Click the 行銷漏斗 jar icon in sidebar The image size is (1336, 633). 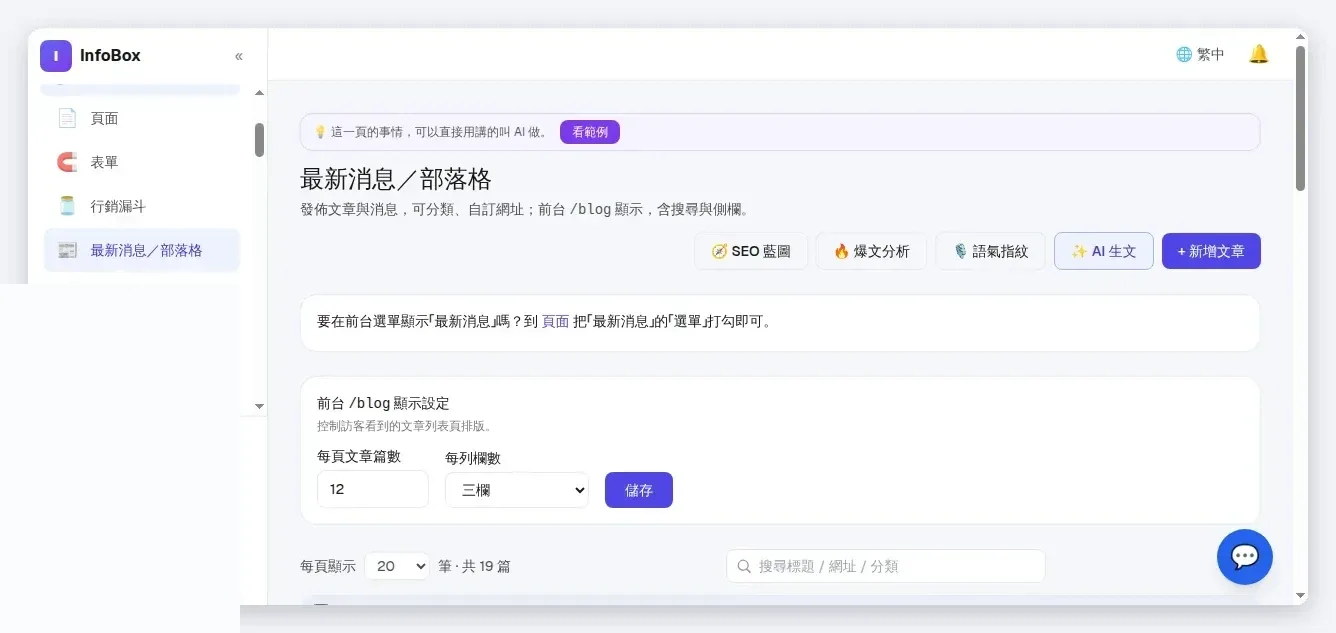point(67,206)
